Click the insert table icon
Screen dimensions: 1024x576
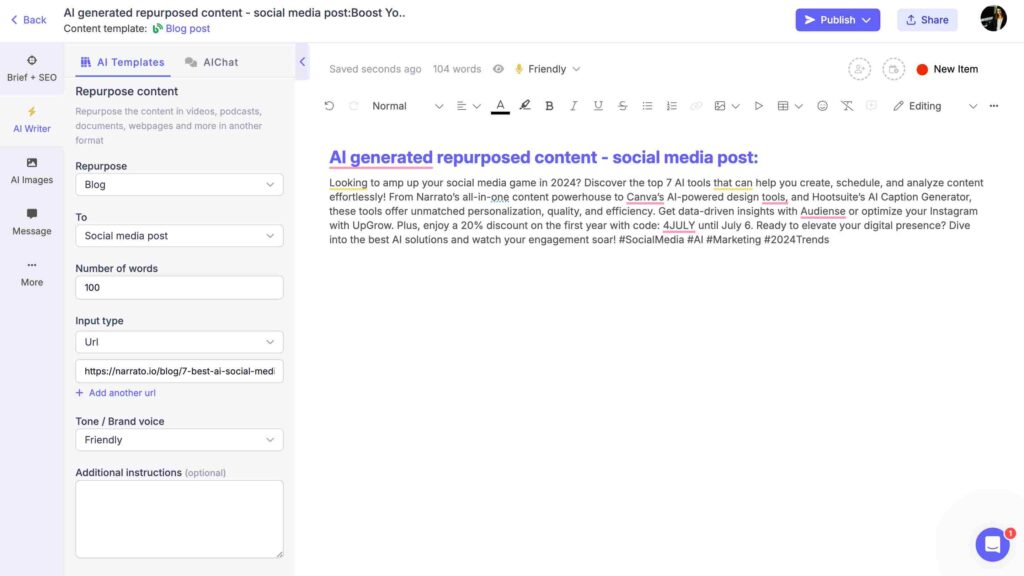tap(783, 106)
